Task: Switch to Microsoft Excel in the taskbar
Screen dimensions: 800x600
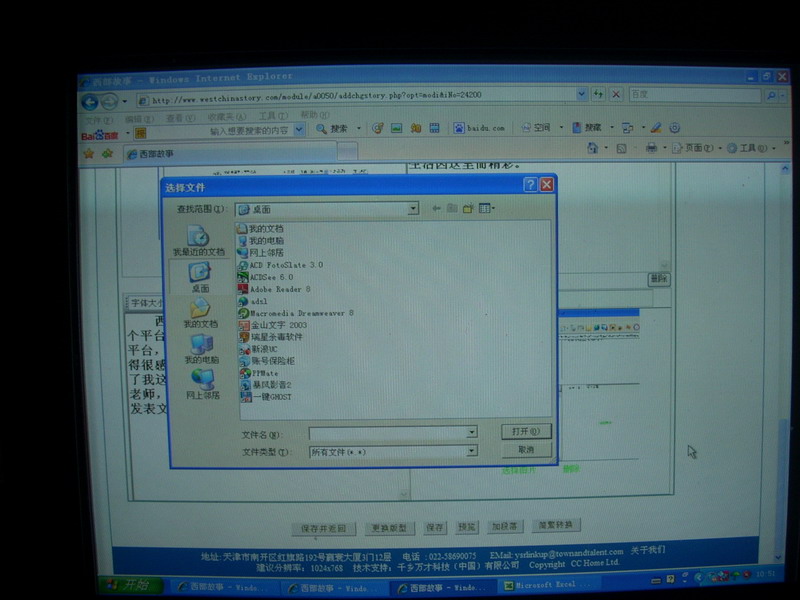Action: coord(546,585)
